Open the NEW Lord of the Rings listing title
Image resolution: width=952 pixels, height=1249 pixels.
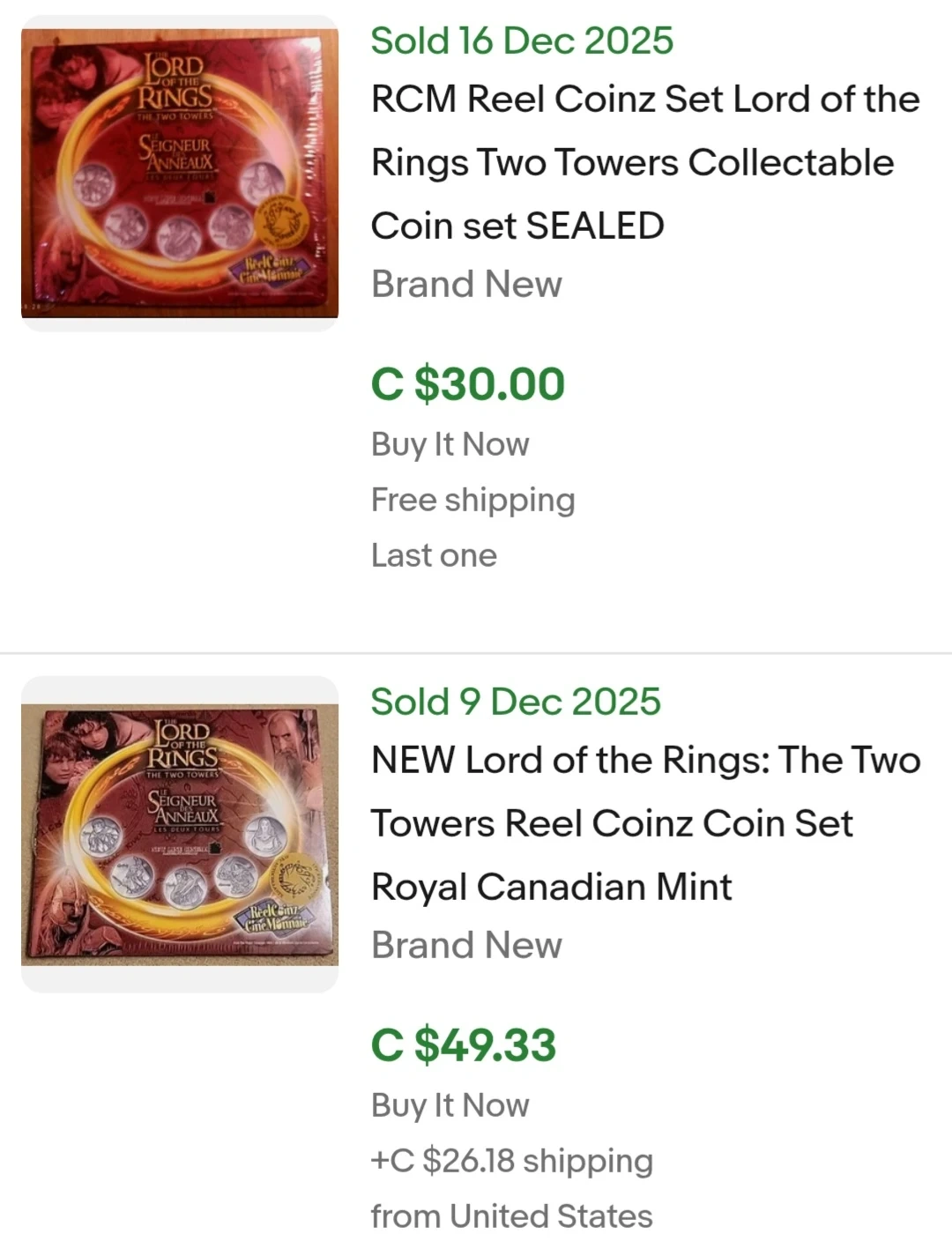coord(645,823)
